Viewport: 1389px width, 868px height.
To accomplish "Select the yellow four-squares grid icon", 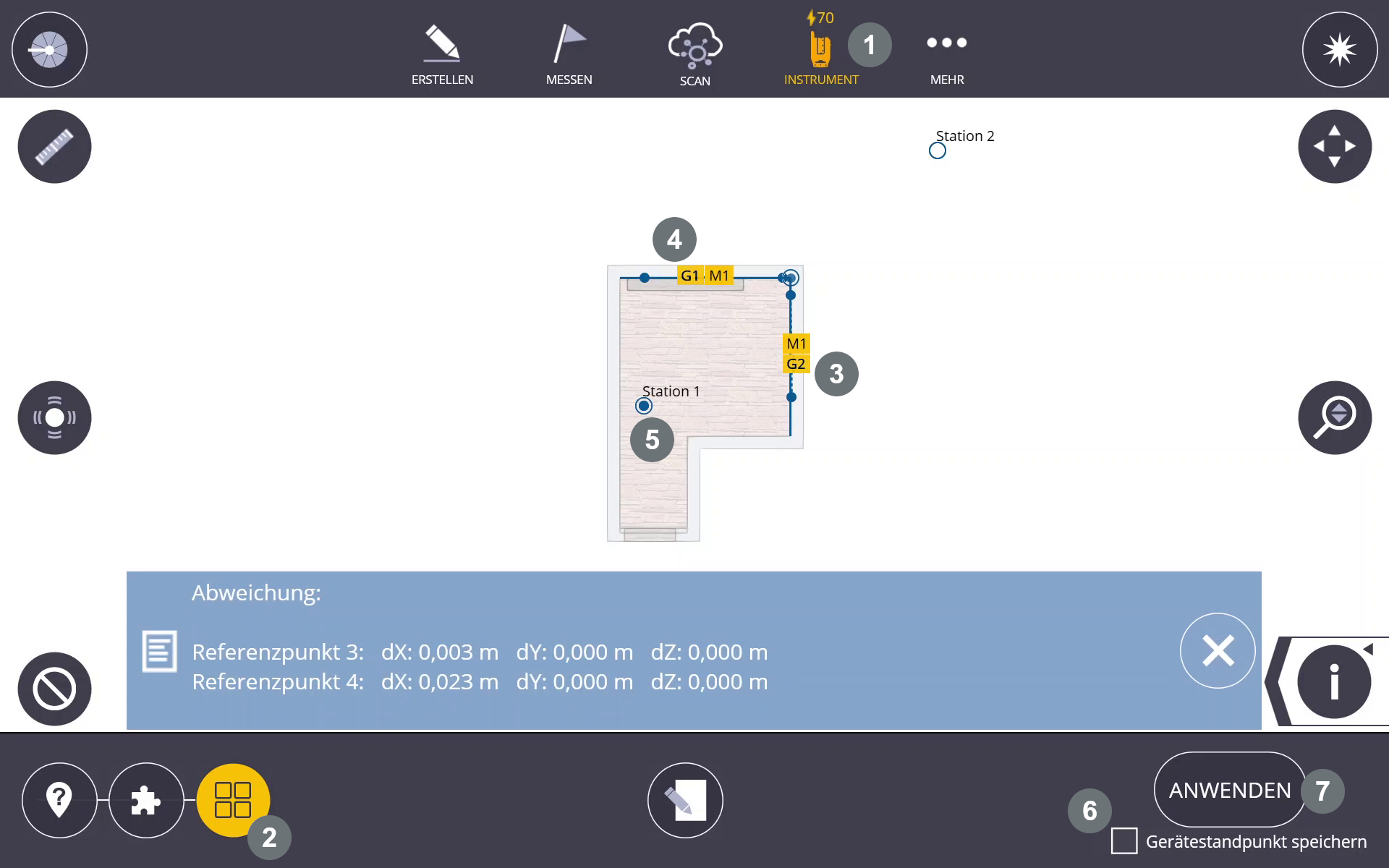I will point(233,800).
